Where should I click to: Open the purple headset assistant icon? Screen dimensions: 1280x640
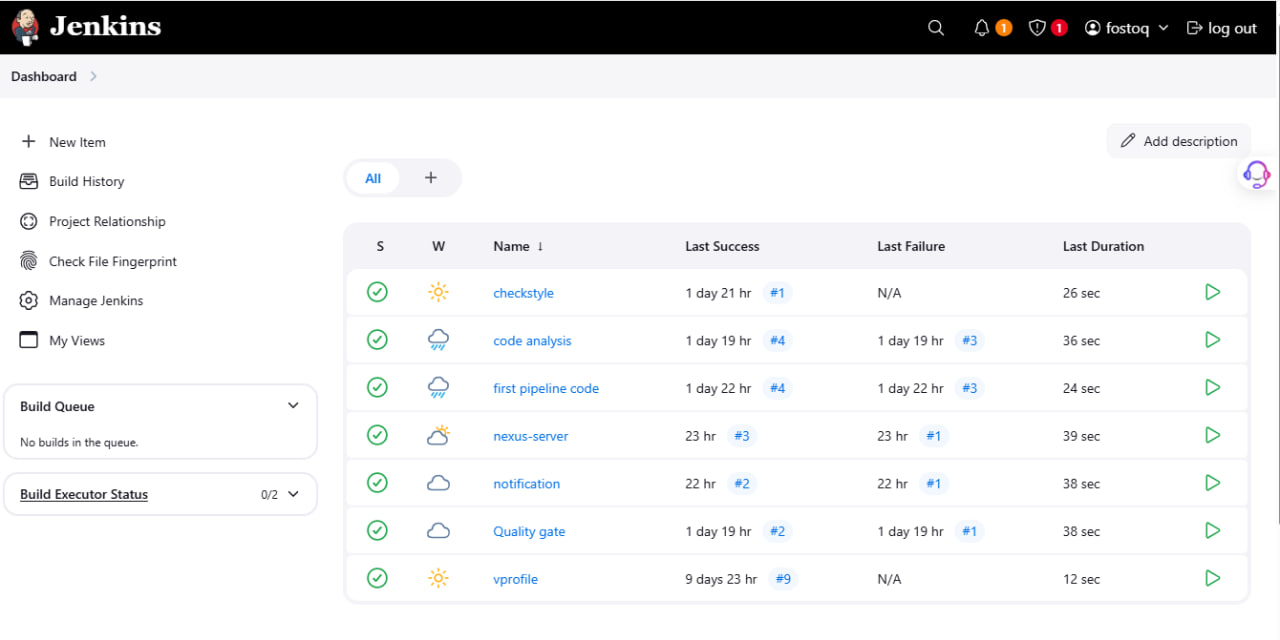coord(1257,174)
